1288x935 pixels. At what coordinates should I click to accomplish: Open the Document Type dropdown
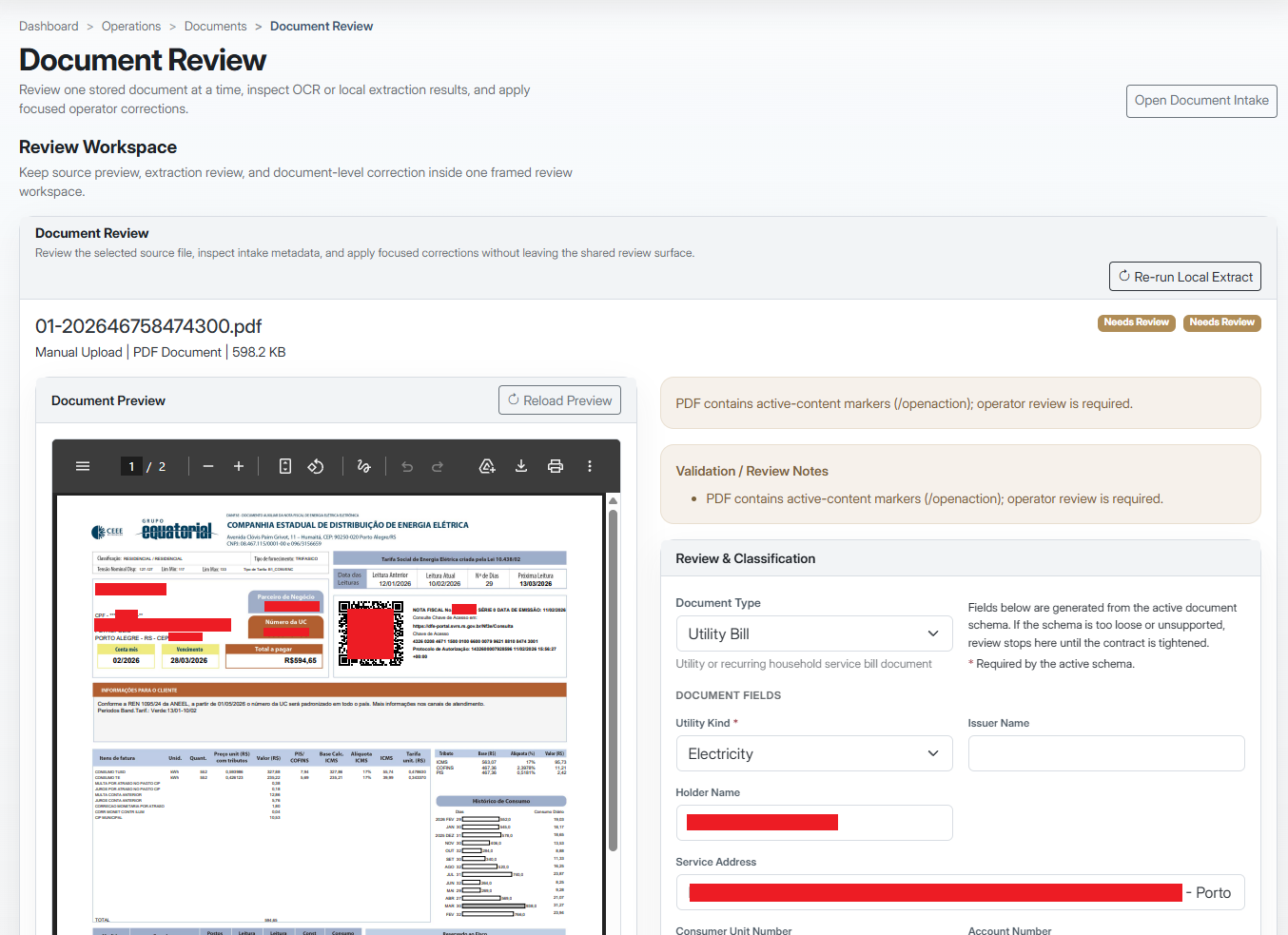813,633
